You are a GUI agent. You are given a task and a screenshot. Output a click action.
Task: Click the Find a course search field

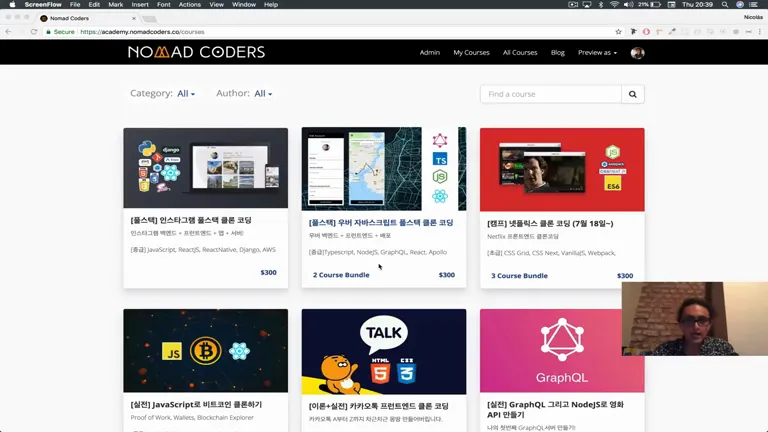[551, 94]
